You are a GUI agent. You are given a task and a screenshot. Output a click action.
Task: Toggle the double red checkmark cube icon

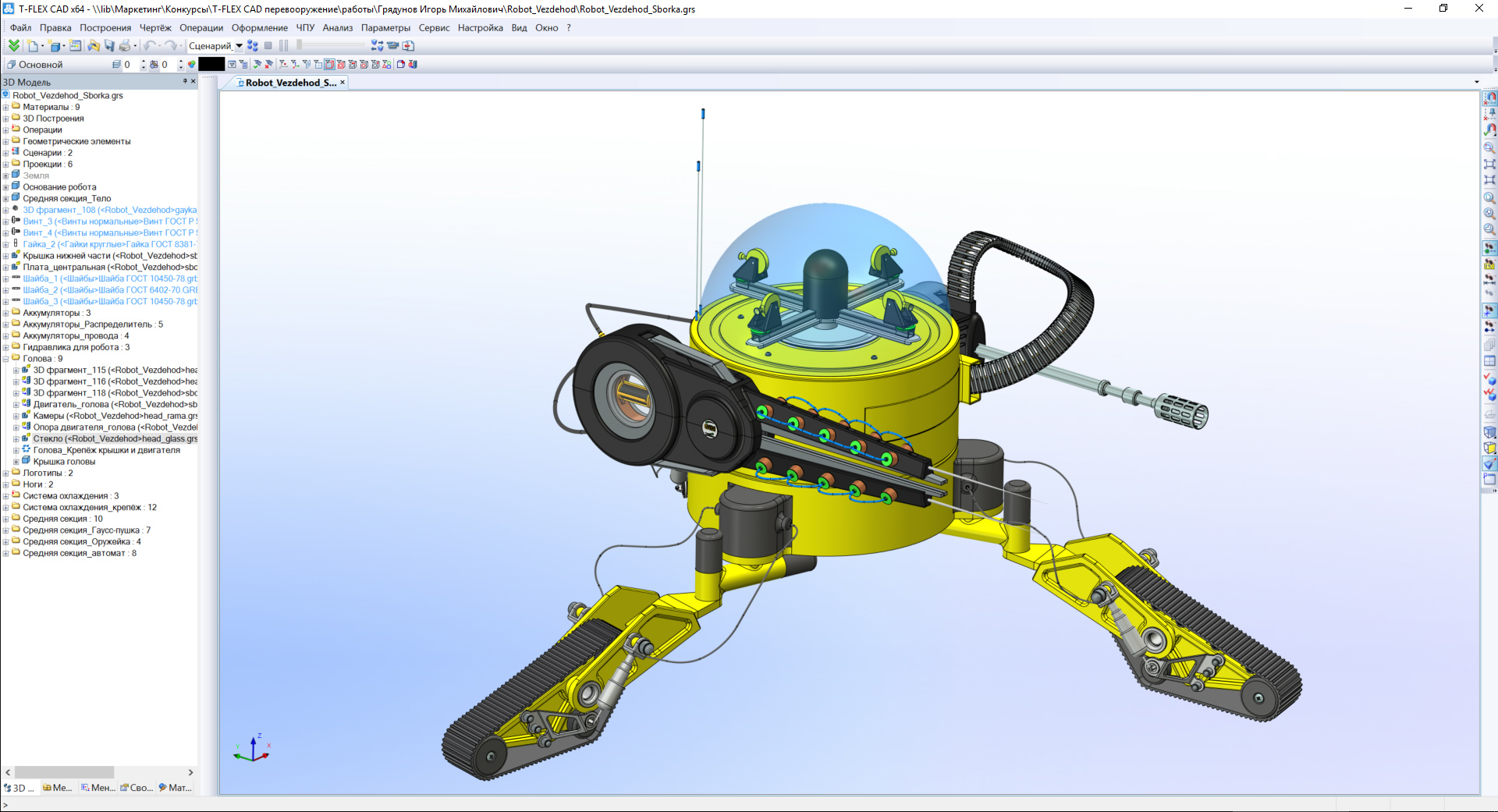tap(1489, 395)
